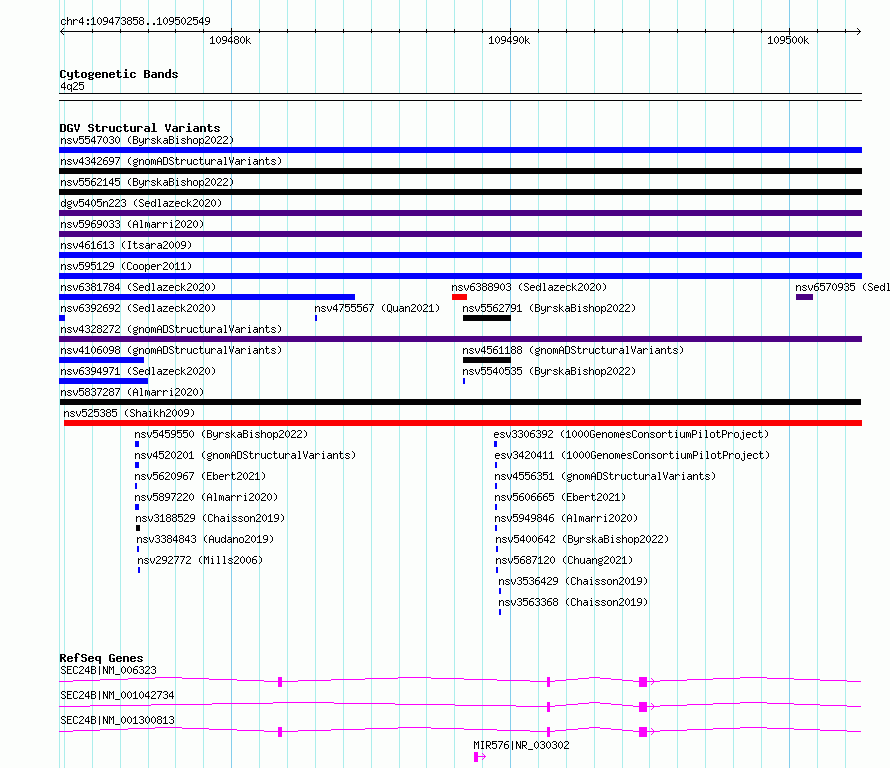Click nsv4106098 (gnomADStructuralVariants) label

(x=171, y=350)
